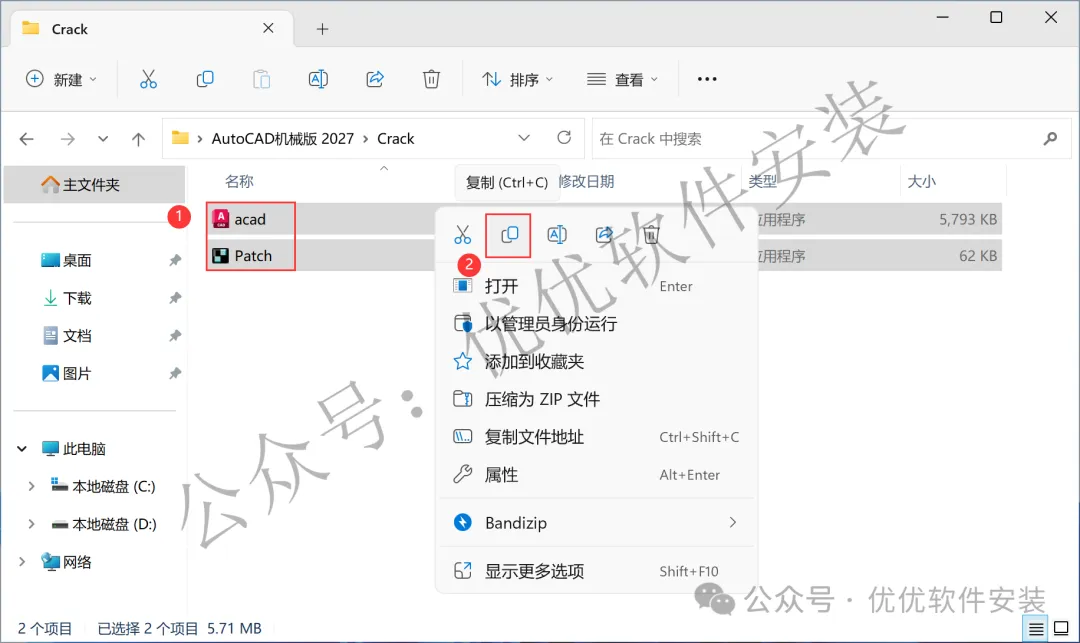The width and height of the screenshot is (1080, 643).
Task: Open the three-dot more options menu
Action: pyautogui.click(x=707, y=79)
